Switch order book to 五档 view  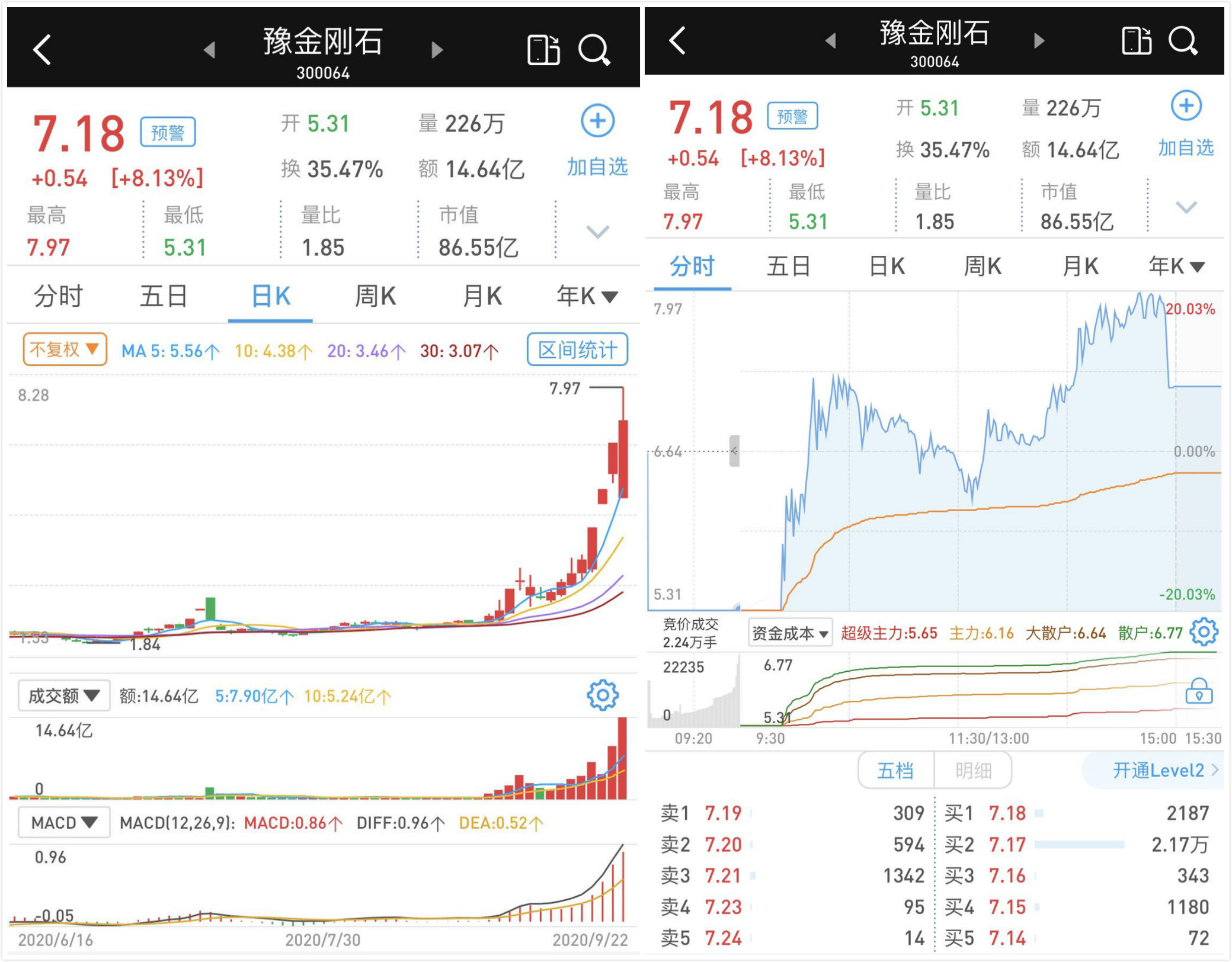pos(895,770)
